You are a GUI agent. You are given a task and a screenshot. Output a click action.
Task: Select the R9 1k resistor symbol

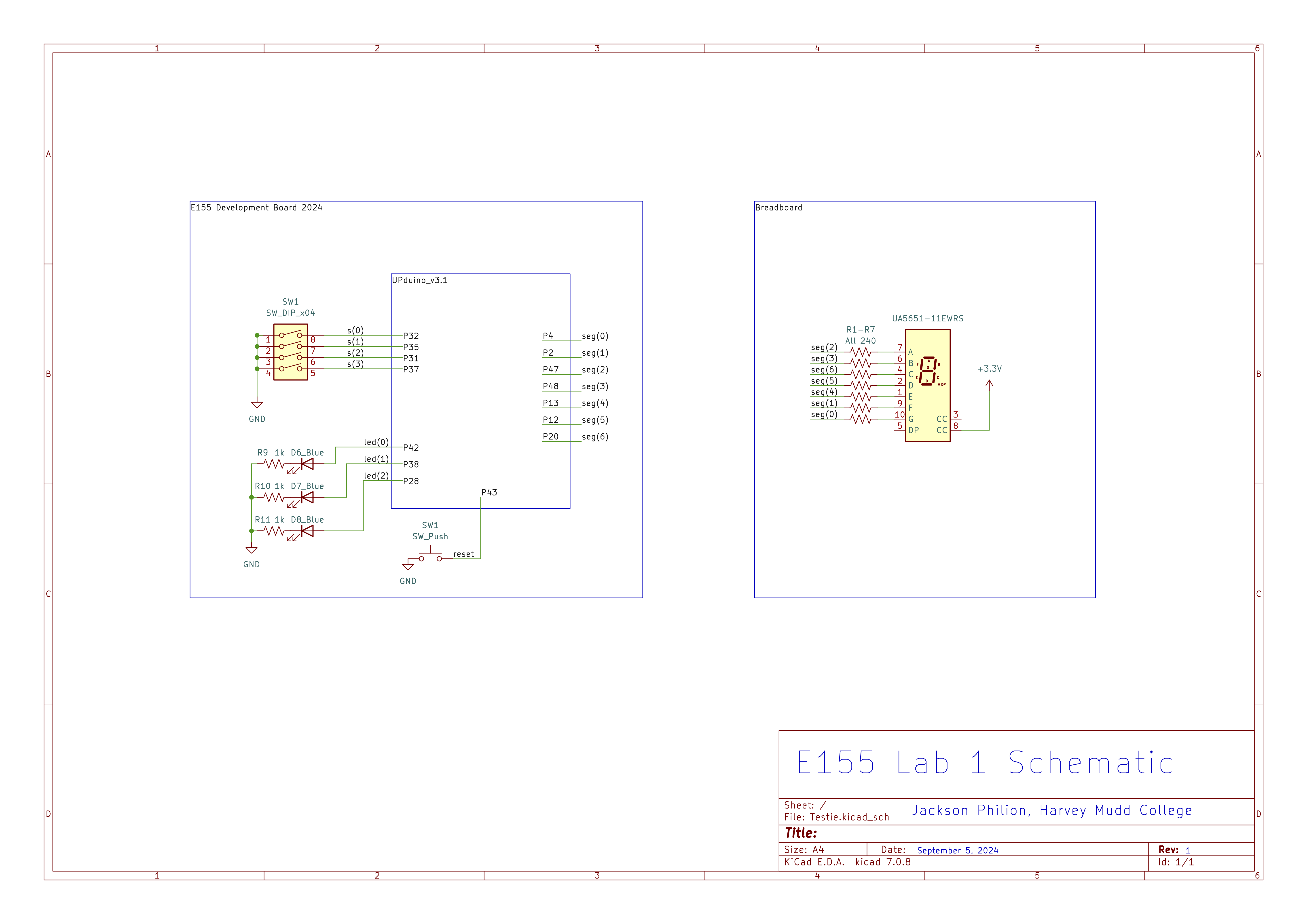point(274,464)
